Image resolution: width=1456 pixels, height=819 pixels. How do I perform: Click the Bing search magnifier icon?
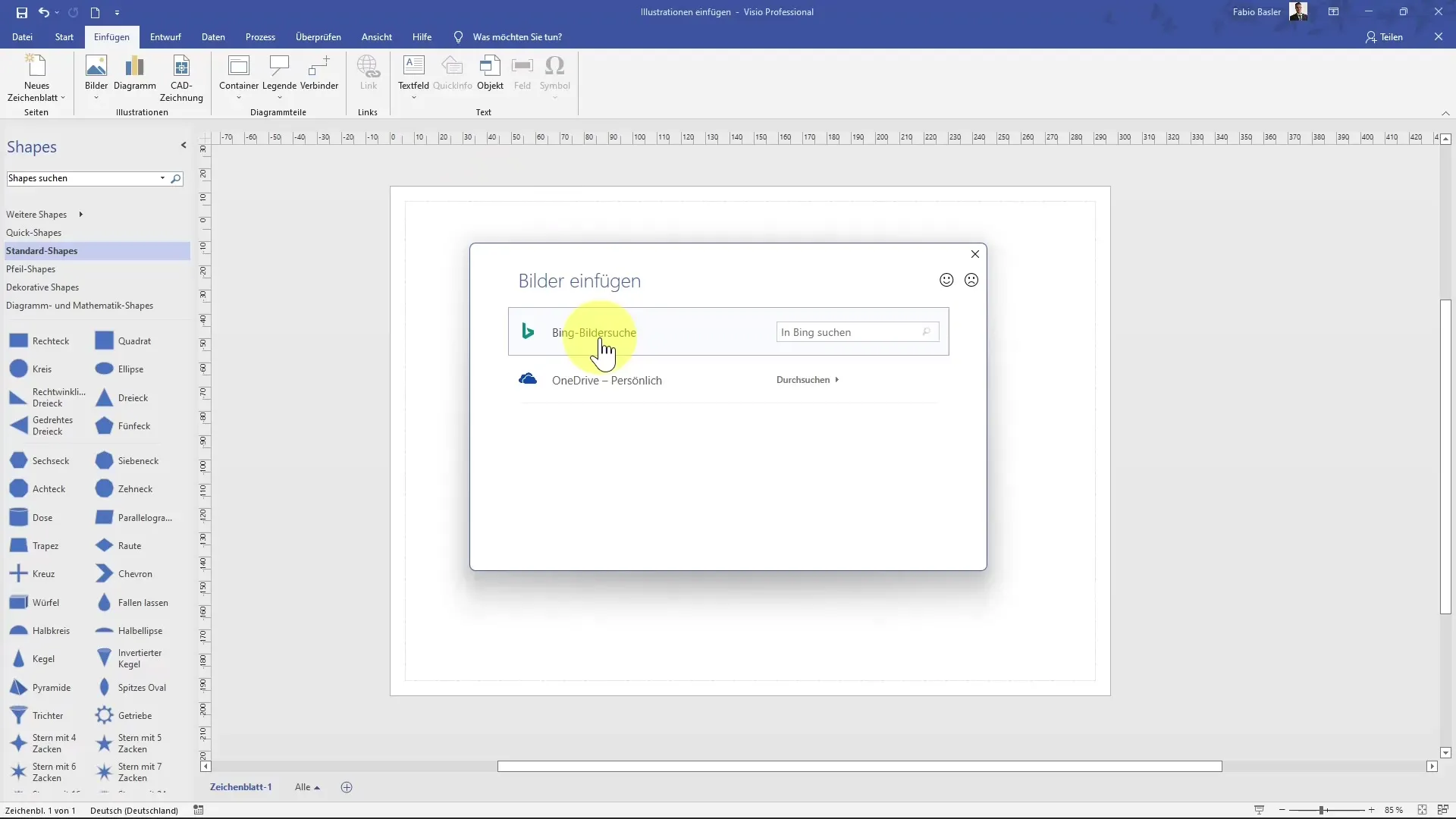point(927,332)
